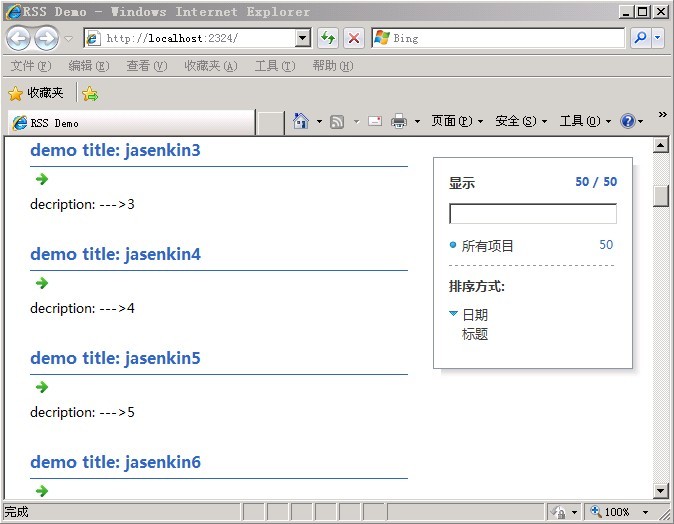This screenshot has width=674, height=524.
Task: Print the page with the printer icon
Action: point(399,121)
